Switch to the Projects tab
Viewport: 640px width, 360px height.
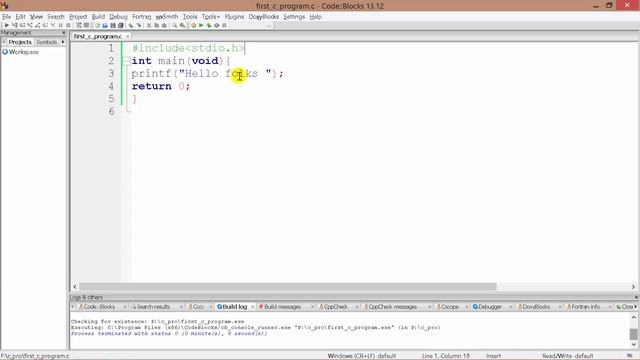(20, 42)
